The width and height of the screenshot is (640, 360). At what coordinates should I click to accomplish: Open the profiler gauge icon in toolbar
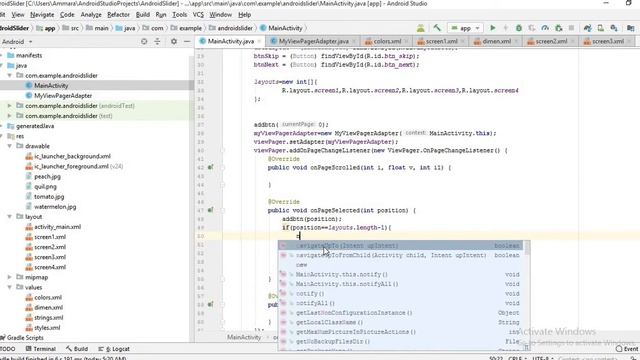[545, 28]
